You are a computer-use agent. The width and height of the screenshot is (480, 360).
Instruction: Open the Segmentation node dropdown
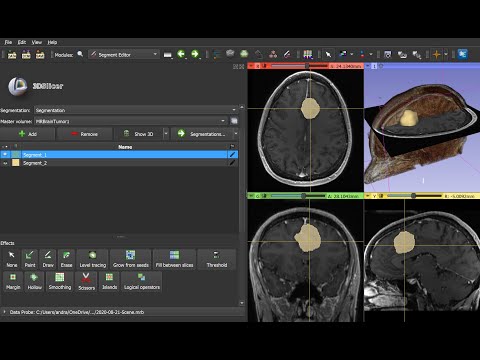tap(136, 110)
